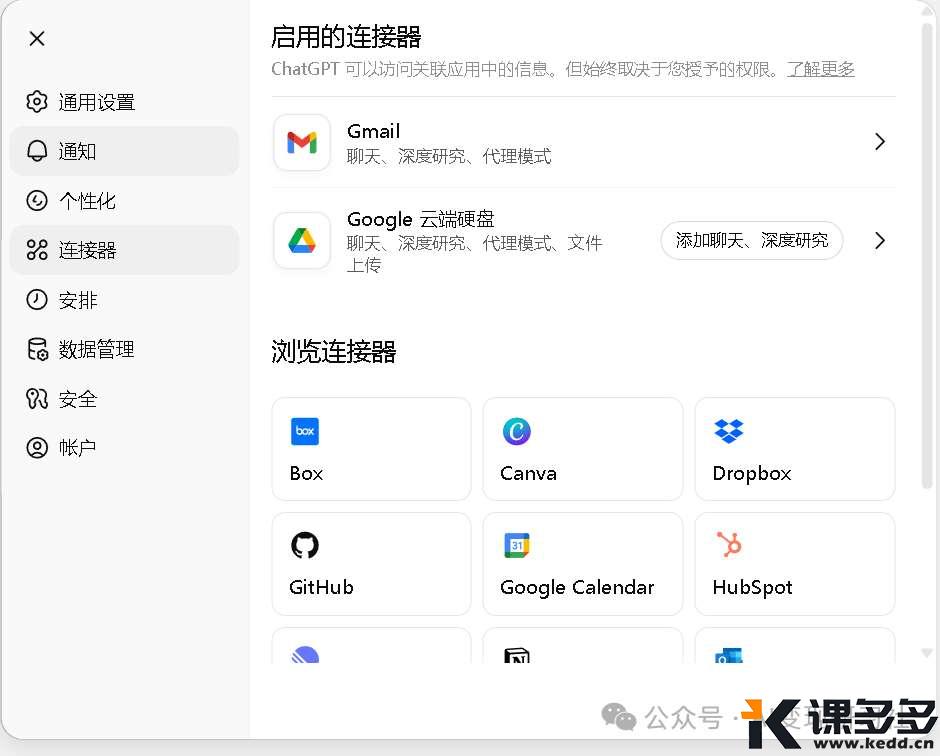Select 连接器 in the sidebar
940x756 pixels.
87,250
